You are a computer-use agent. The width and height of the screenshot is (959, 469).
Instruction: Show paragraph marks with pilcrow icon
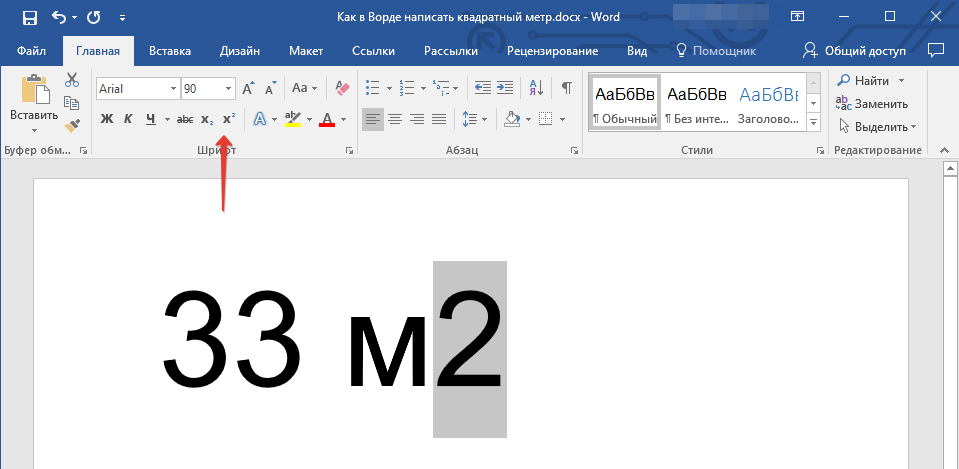pos(567,88)
